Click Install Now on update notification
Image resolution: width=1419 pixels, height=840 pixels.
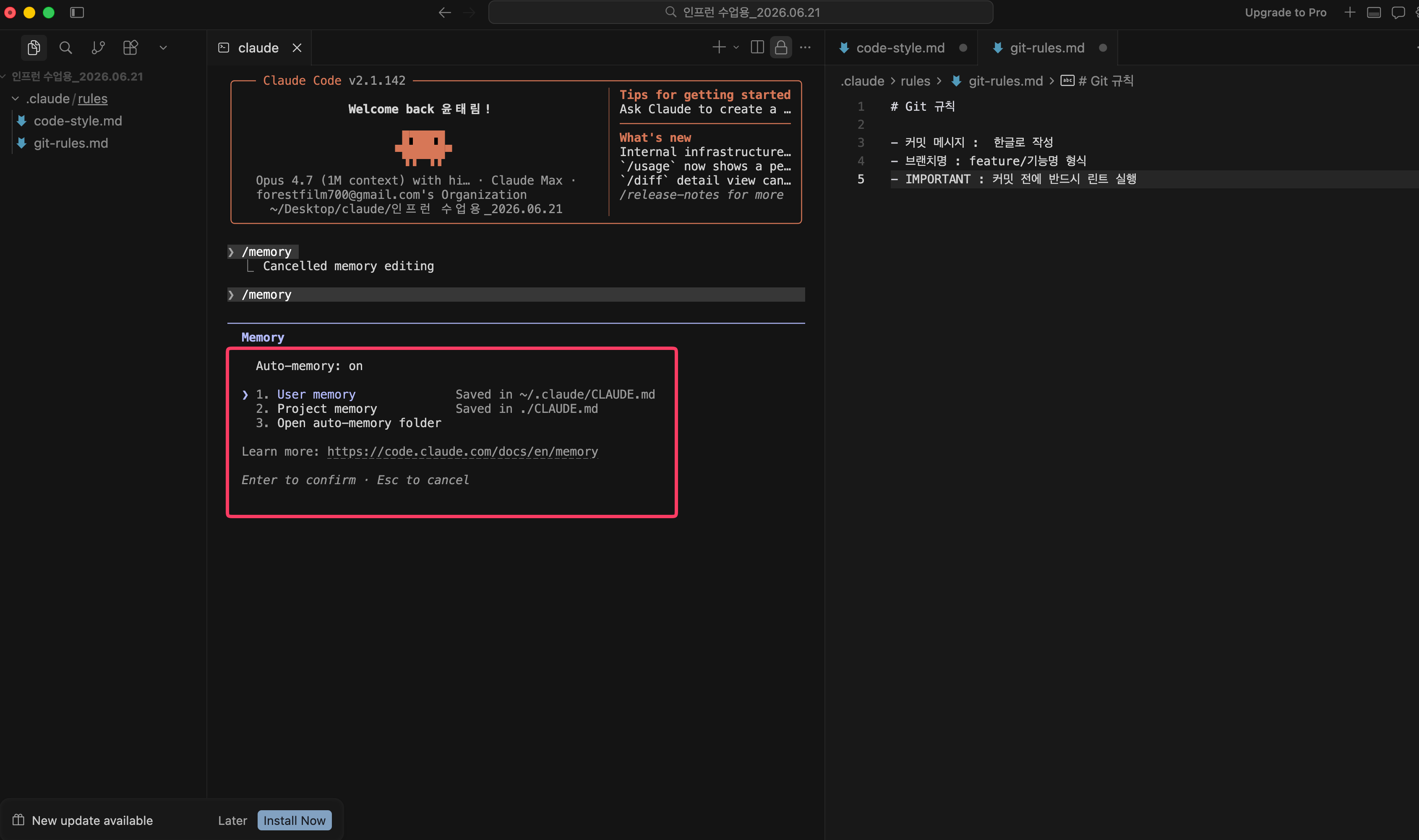[294, 821]
